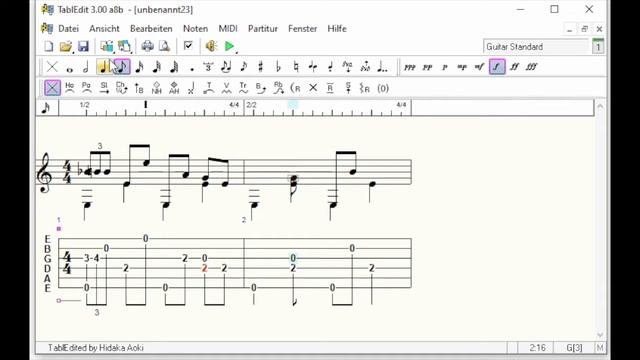Screen dimensions: 640x360
Task: Set dynamics to fff
Action: 531,67
